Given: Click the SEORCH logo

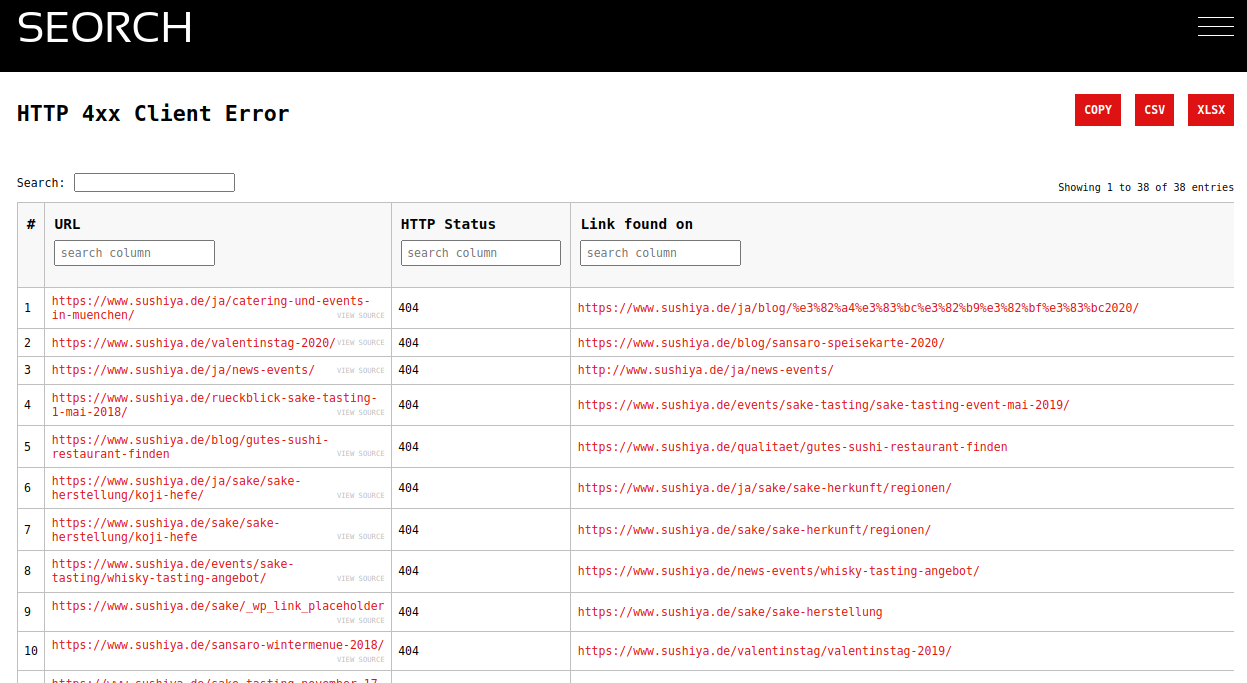Looking at the screenshot, I should click(x=104, y=27).
